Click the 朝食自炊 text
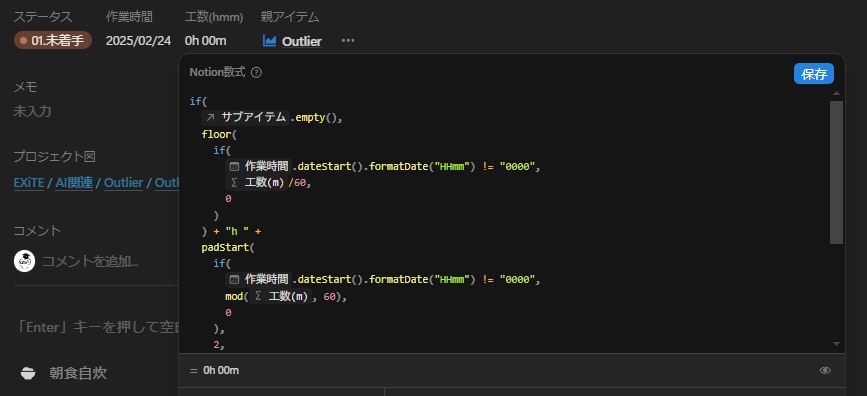This screenshot has width=867, height=396. tap(78, 374)
